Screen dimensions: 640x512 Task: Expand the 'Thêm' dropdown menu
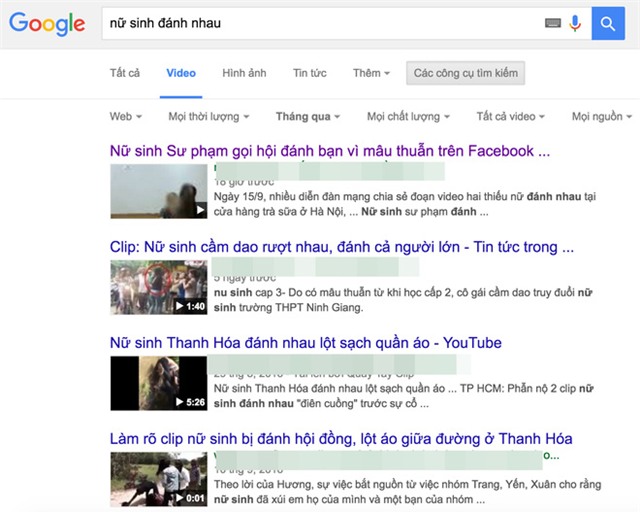371,73
